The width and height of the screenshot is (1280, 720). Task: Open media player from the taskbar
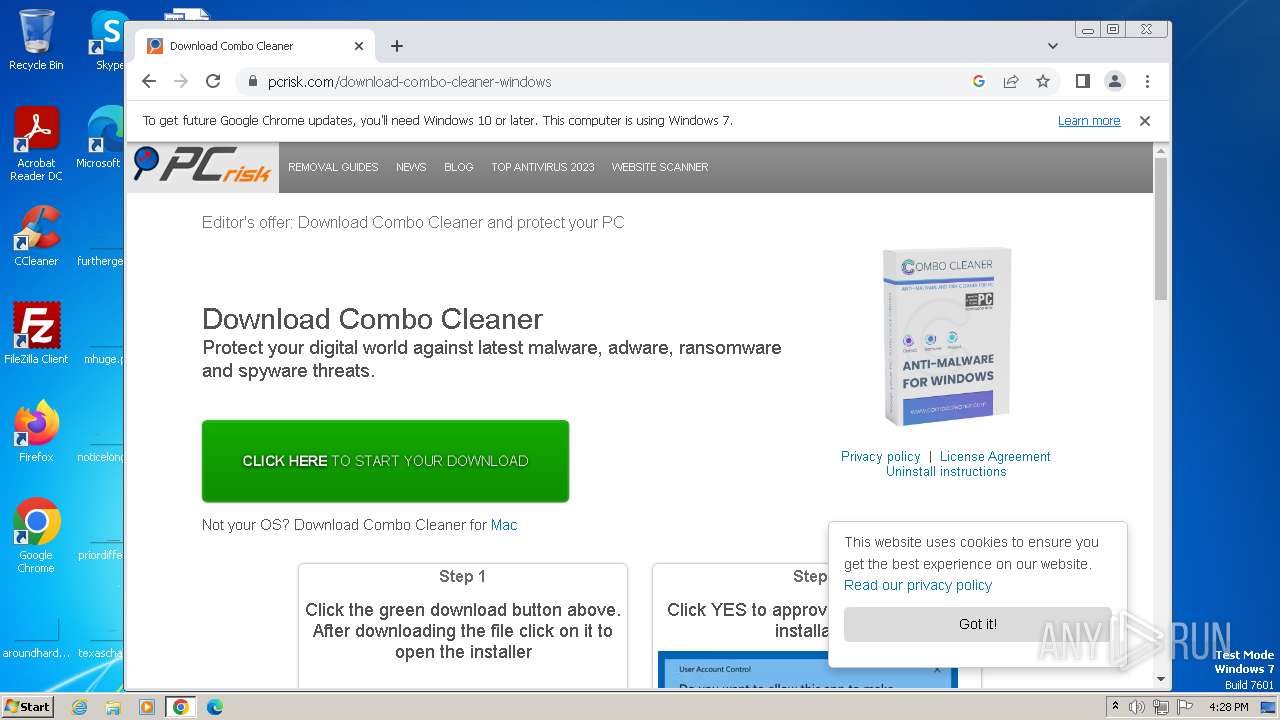click(x=147, y=707)
